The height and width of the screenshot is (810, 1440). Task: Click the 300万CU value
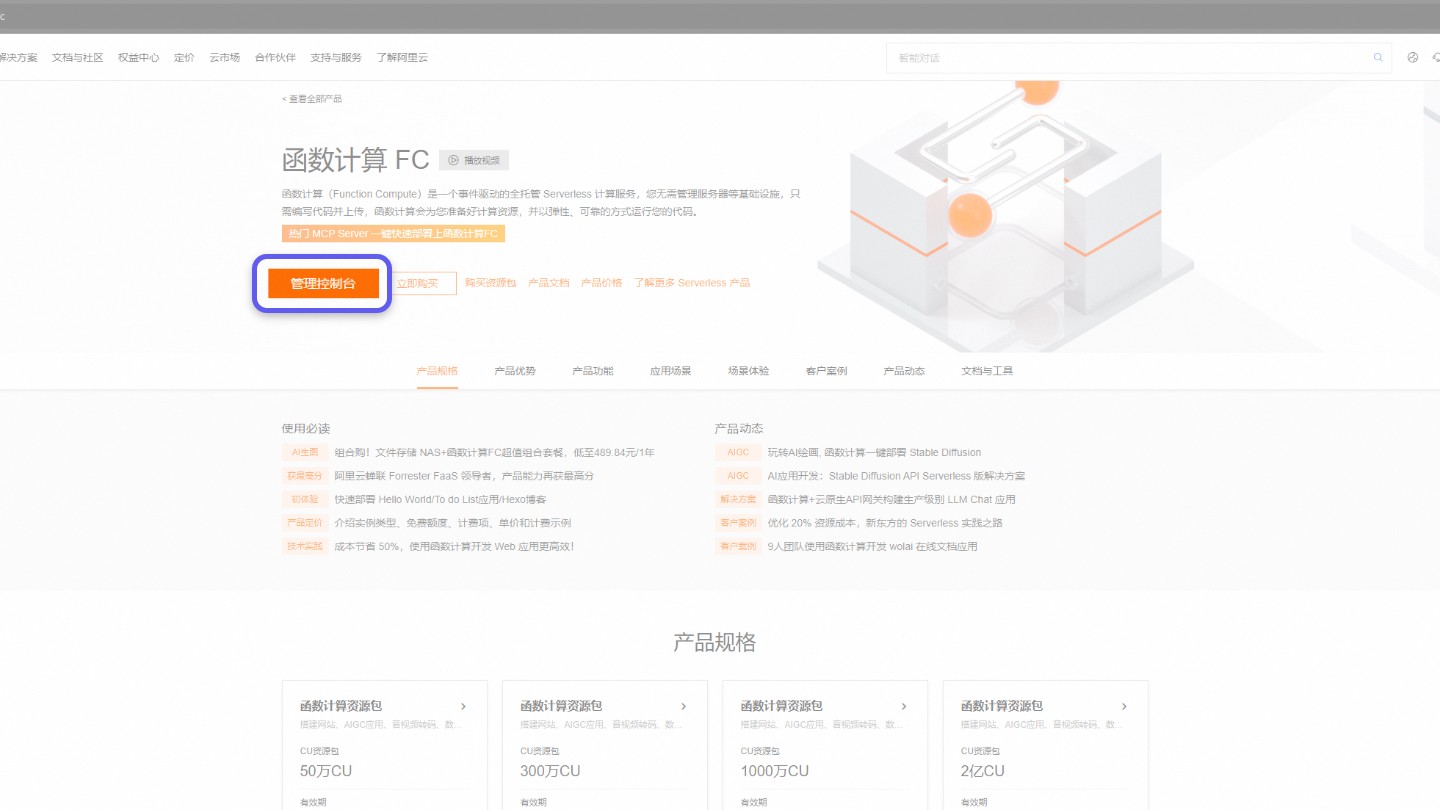coord(550,771)
